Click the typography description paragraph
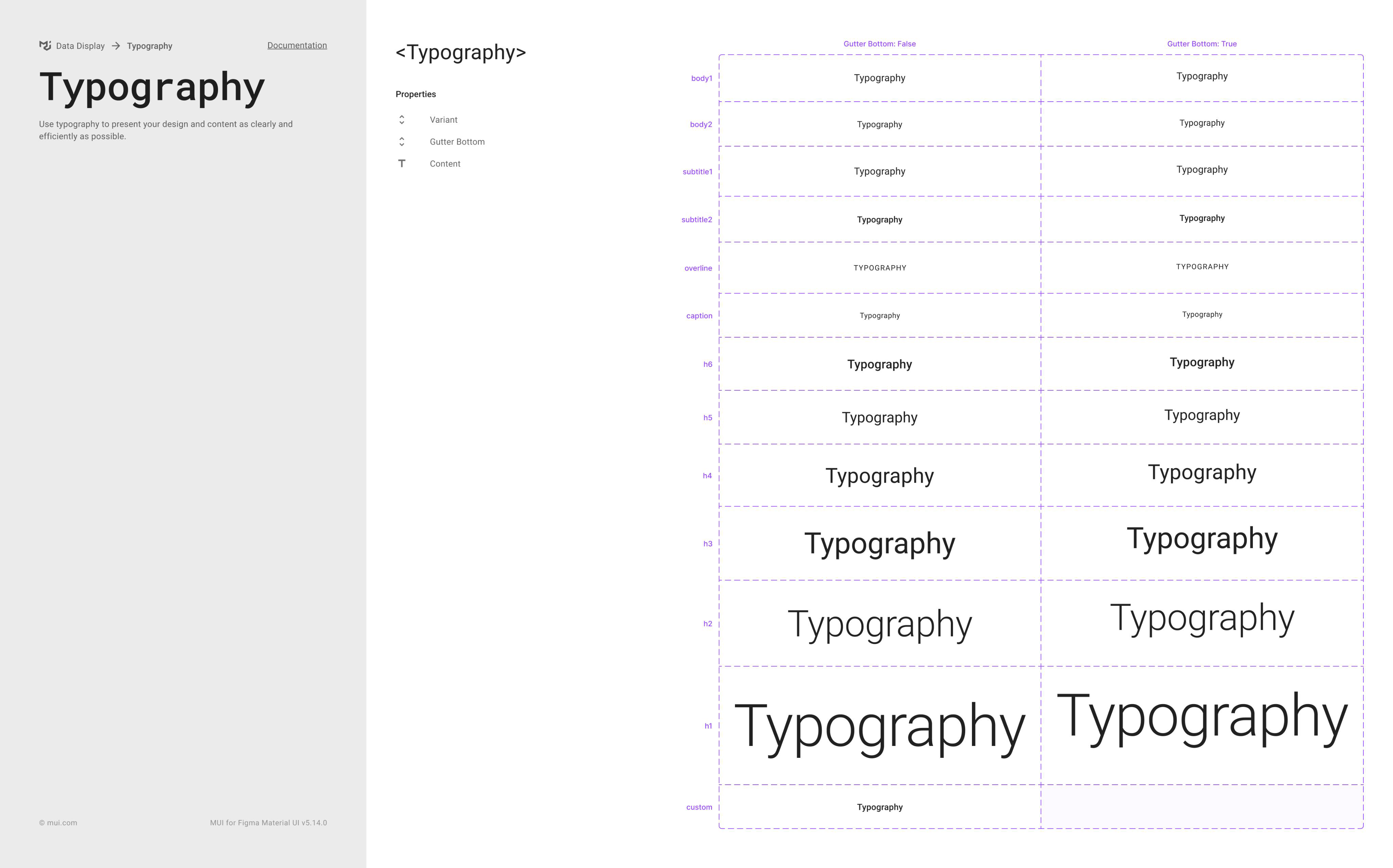This screenshot has height=868, width=1393. pos(166,130)
